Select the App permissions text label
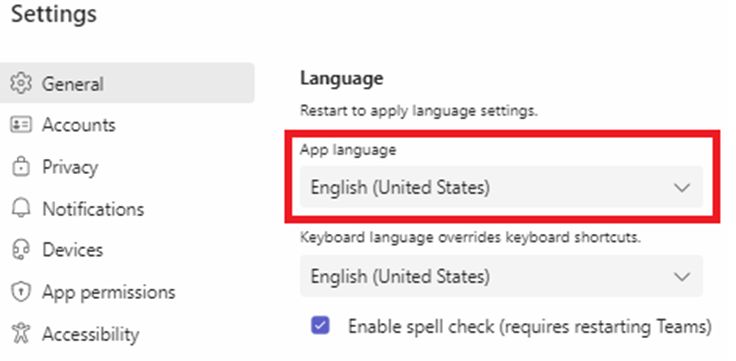 point(109,292)
